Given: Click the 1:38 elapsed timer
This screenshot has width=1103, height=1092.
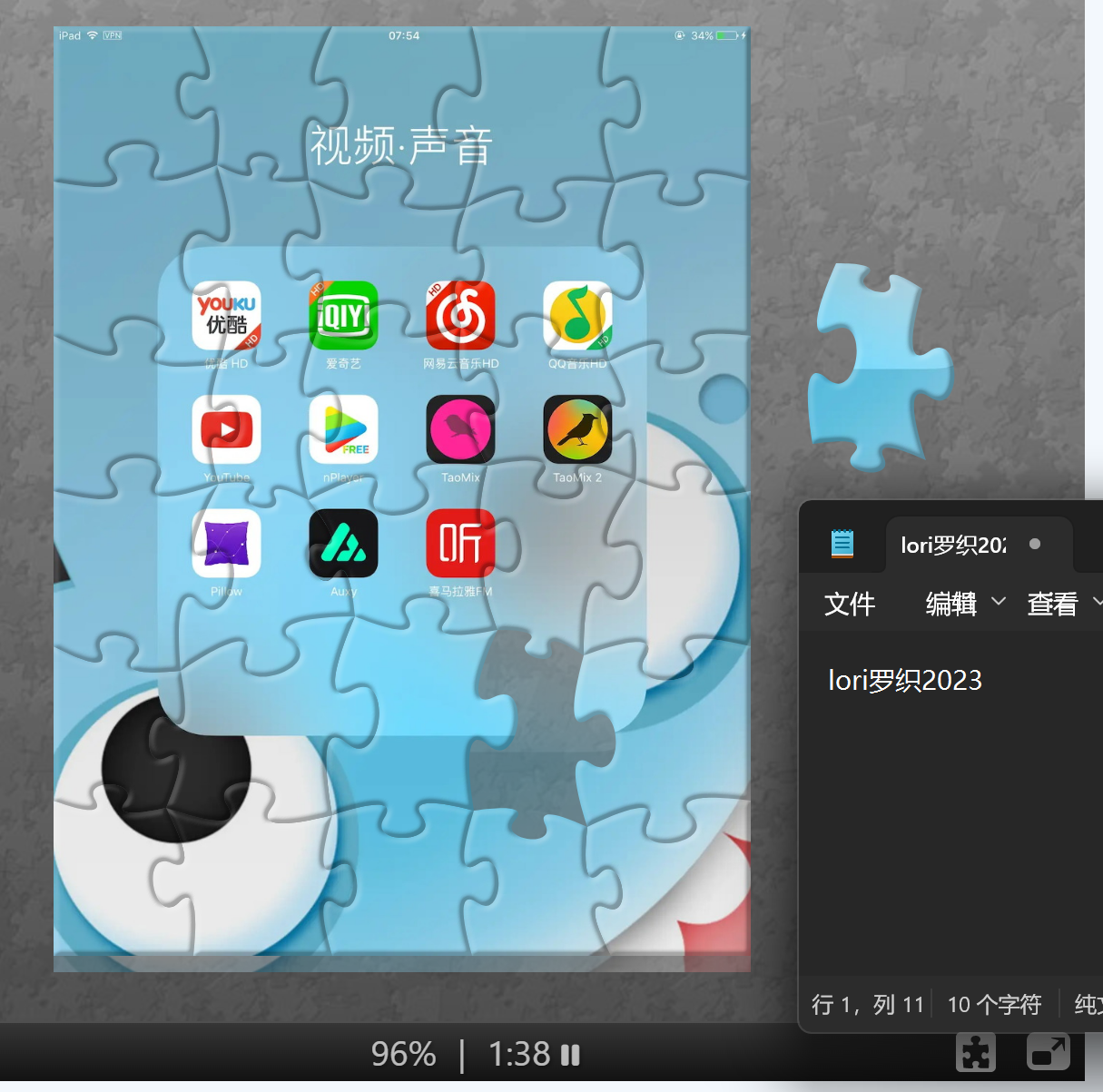Looking at the screenshot, I should (x=519, y=1054).
